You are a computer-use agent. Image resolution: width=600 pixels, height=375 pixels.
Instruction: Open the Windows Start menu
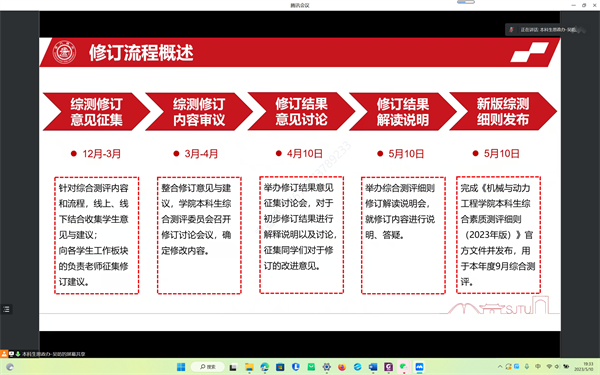click(181, 367)
